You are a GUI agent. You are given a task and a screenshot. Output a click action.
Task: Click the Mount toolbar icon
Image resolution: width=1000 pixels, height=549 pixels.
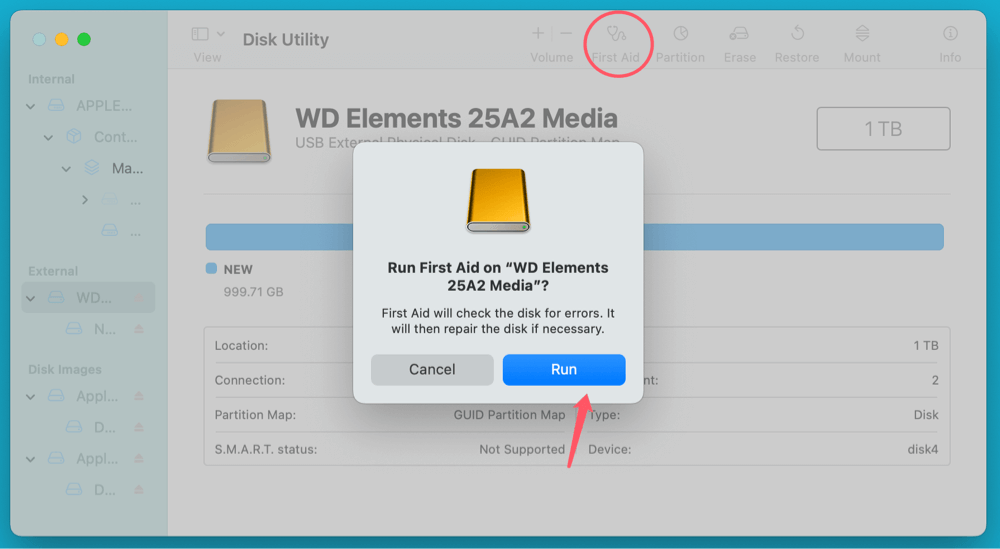(x=862, y=34)
